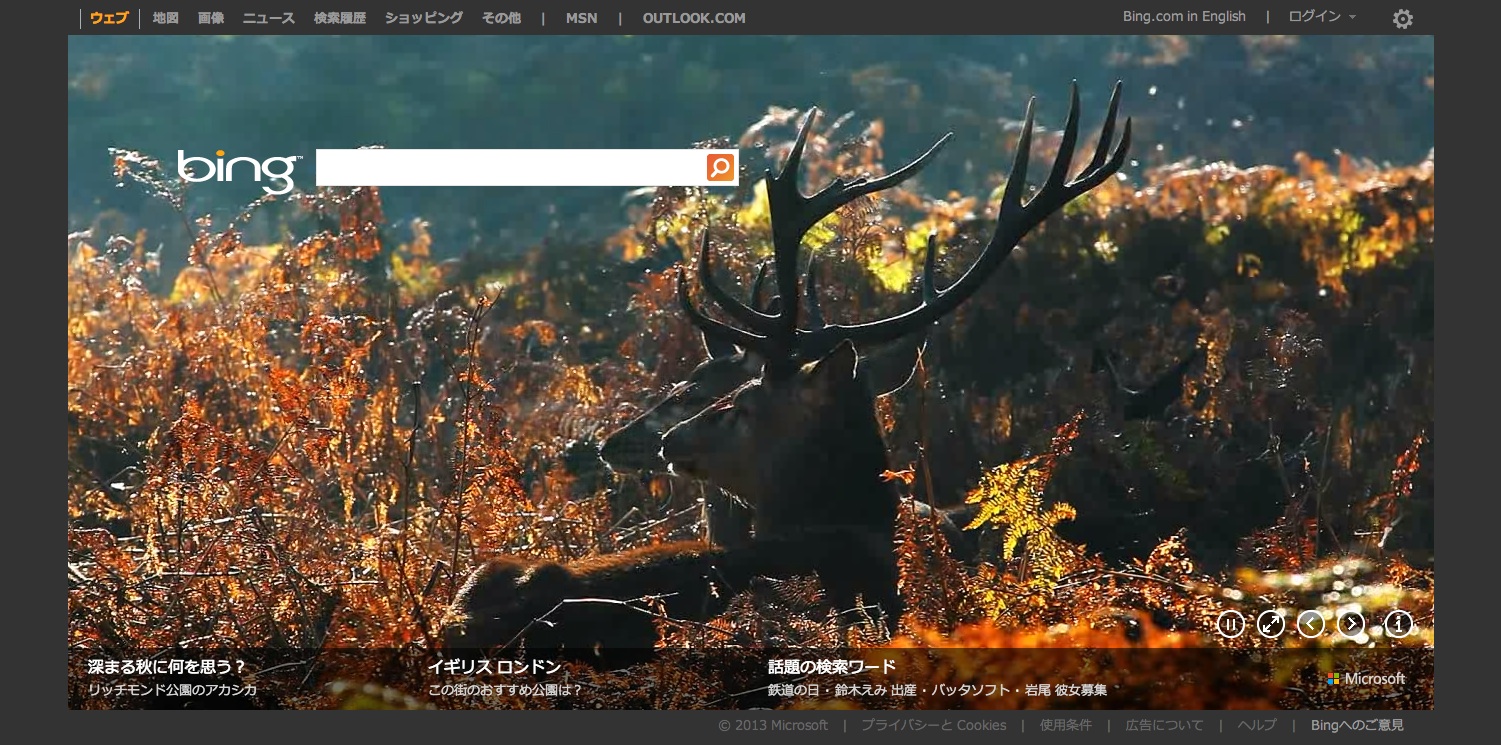Click the orange search magnifier button
Screen dimensions: 1501x745
coord(720,167)
